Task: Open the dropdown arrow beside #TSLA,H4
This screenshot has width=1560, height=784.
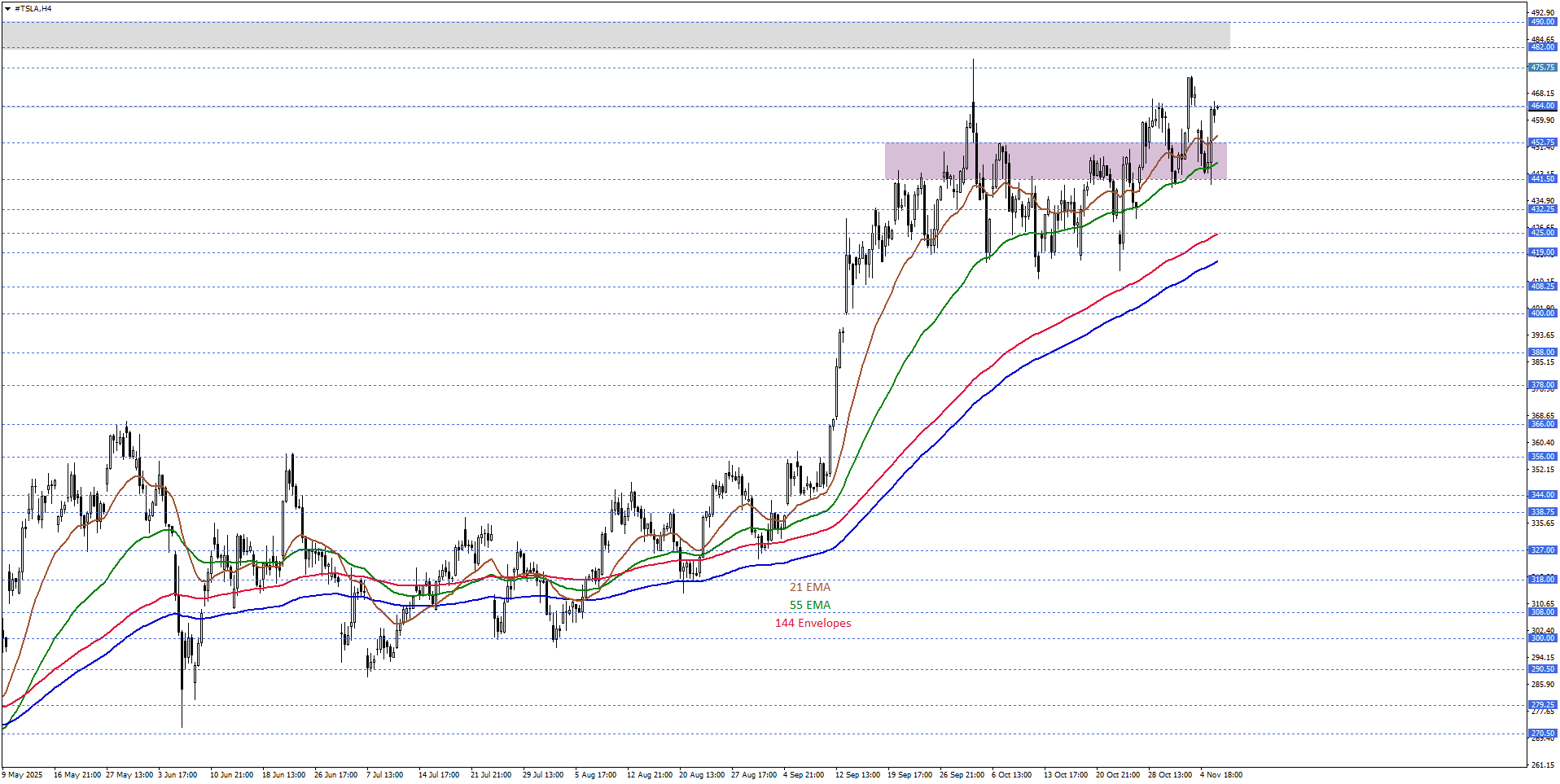Action: pos(7,9)
